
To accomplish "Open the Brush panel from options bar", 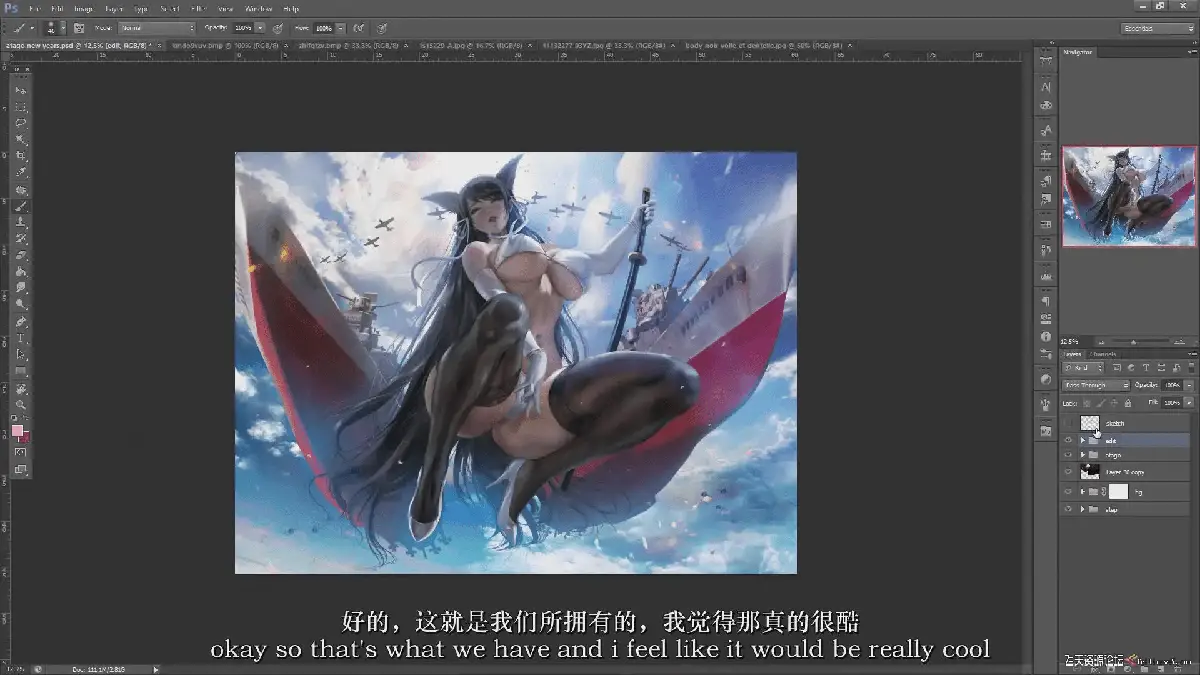I will (79, 28).
